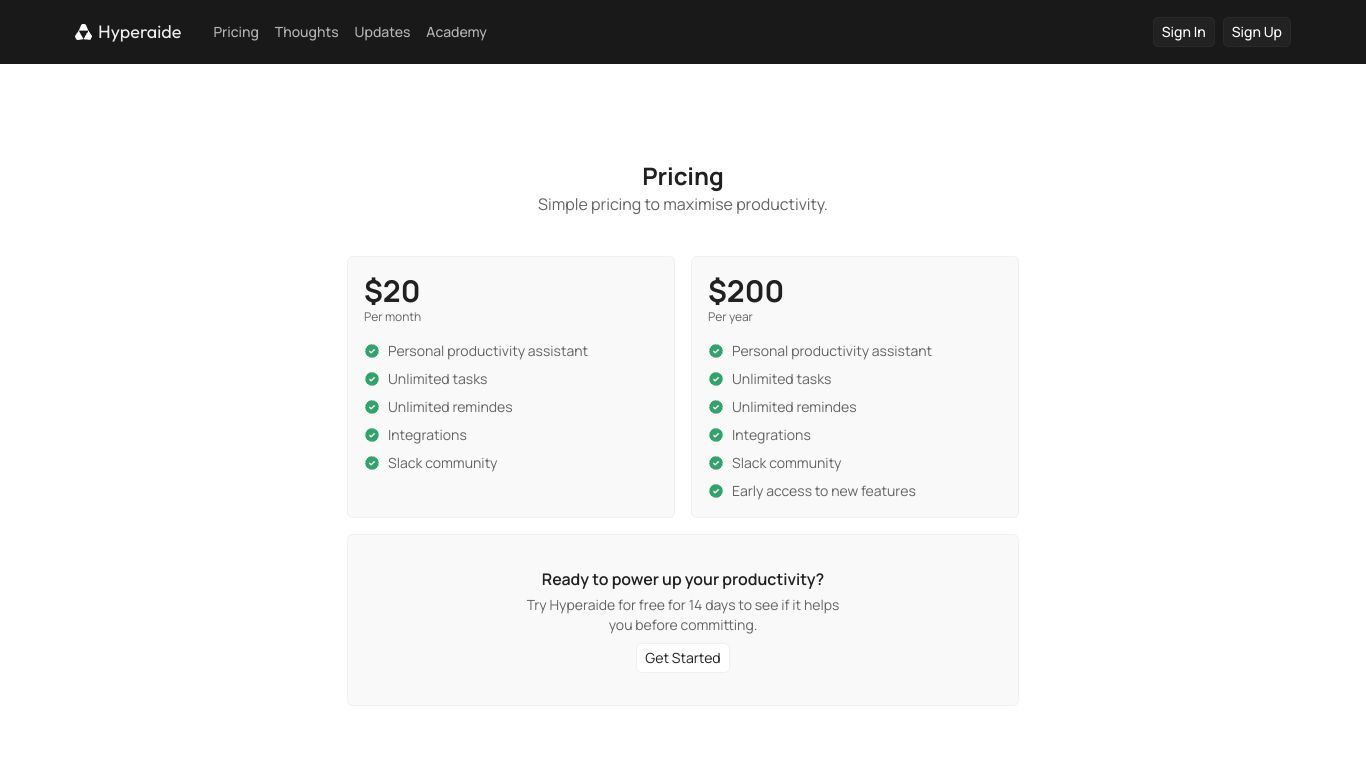Click checkmark icon beside monthly Unlimited tasks
The image size is (1366, 768).
tap(372, 379)
